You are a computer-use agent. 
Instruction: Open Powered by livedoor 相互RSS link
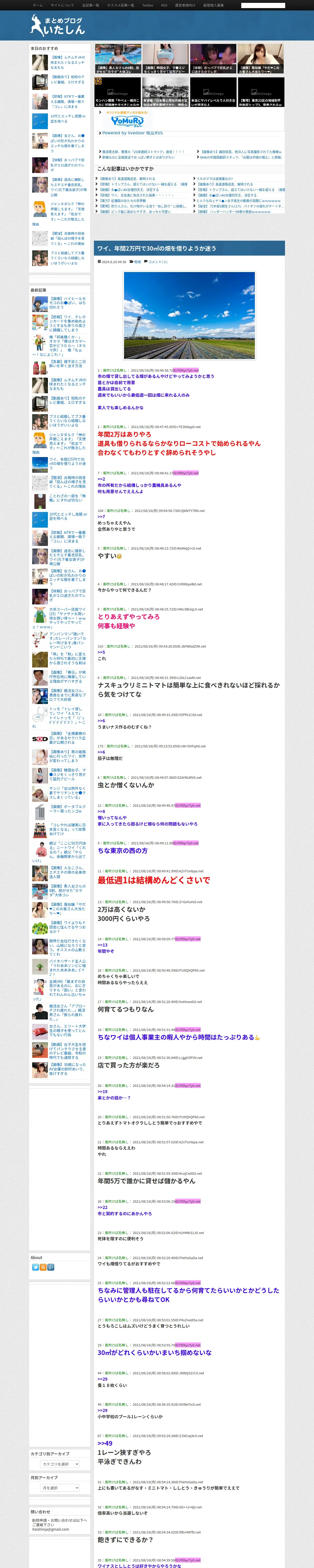click(x=132, y=133)
